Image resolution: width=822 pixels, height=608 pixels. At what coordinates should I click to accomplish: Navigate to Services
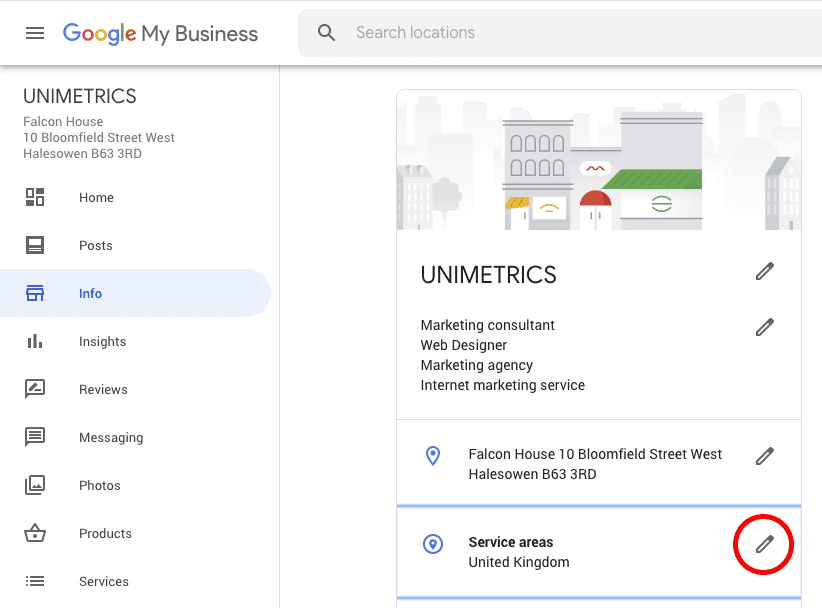tap(104, 582)
